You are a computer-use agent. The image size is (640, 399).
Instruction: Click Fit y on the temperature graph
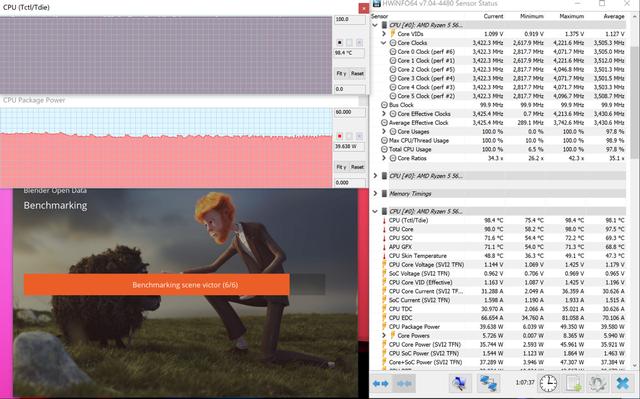pos(341,73)
